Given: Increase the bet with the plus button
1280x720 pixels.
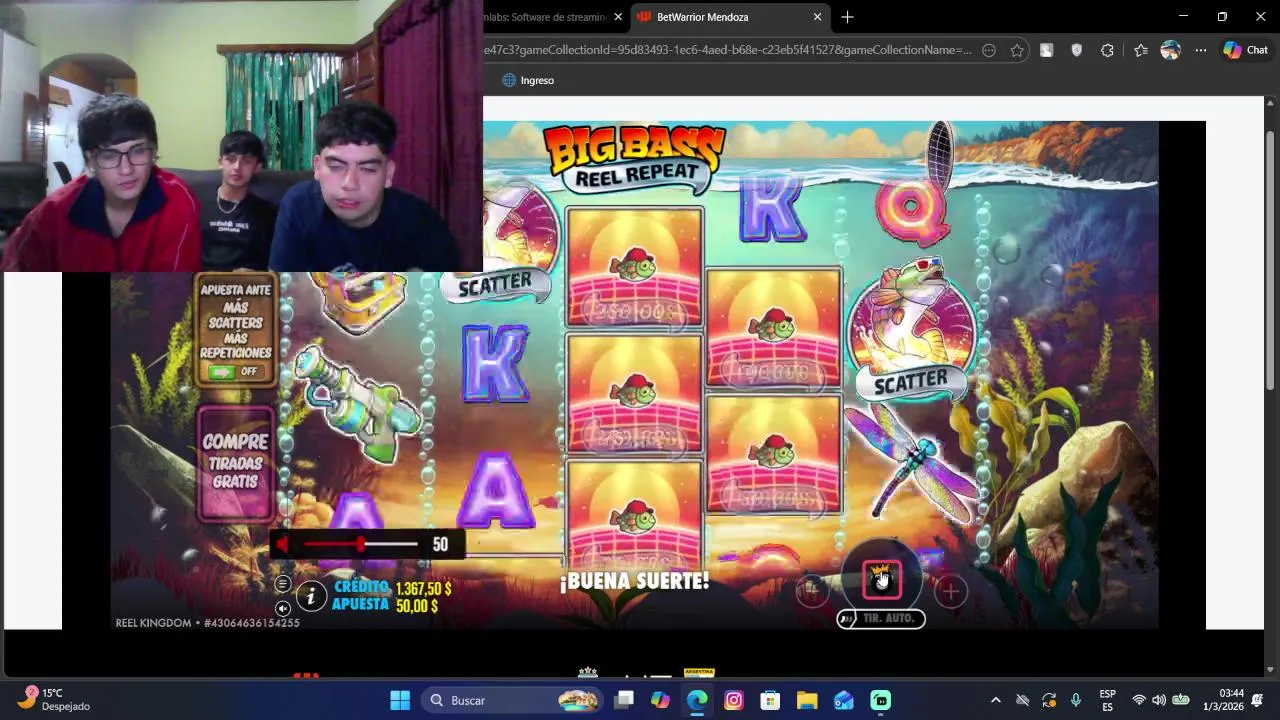Looking at the screenshot, I should [950, 591].
